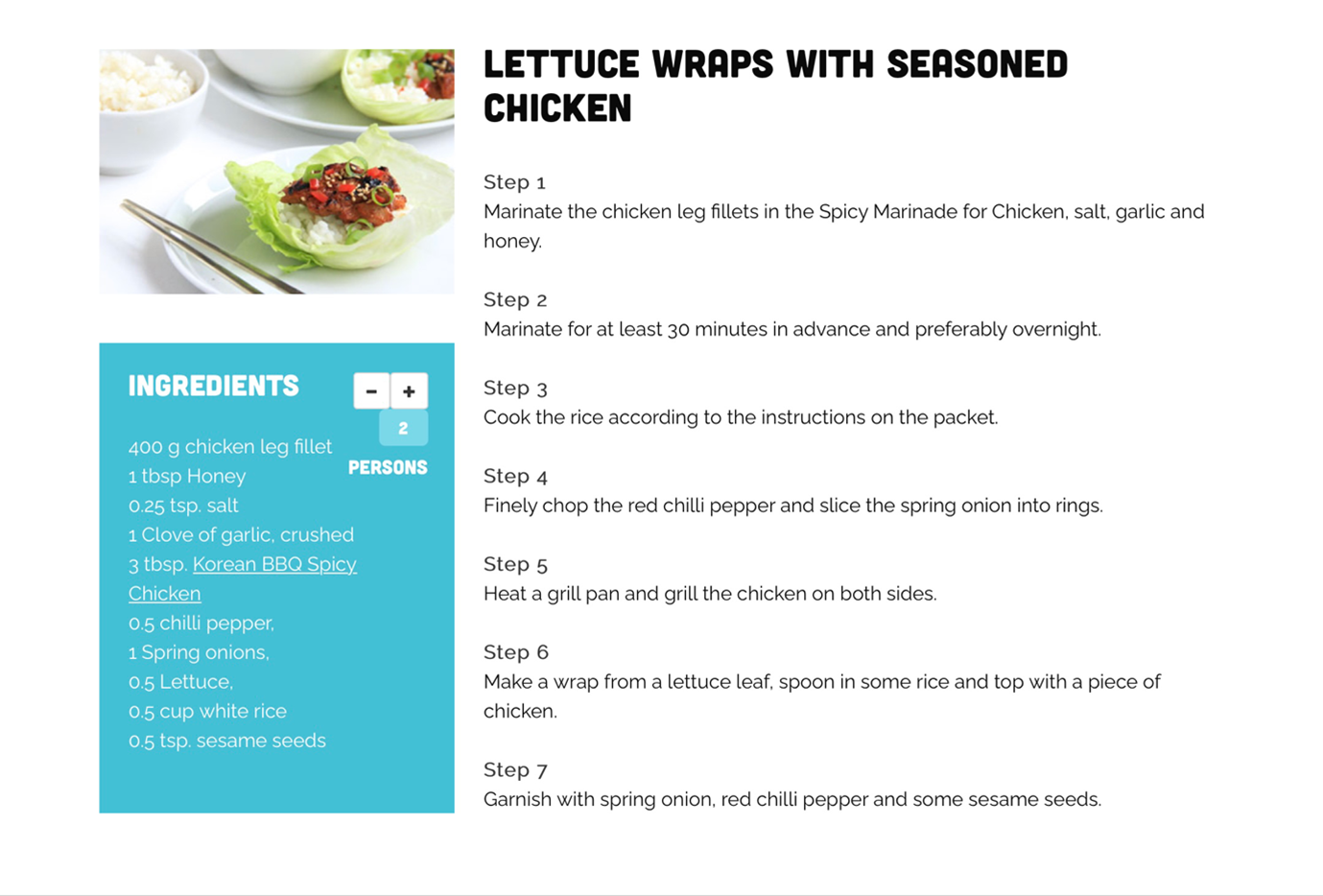Click the lettuce wraps recipe photo
The image size is (1323, 896).
276,172
